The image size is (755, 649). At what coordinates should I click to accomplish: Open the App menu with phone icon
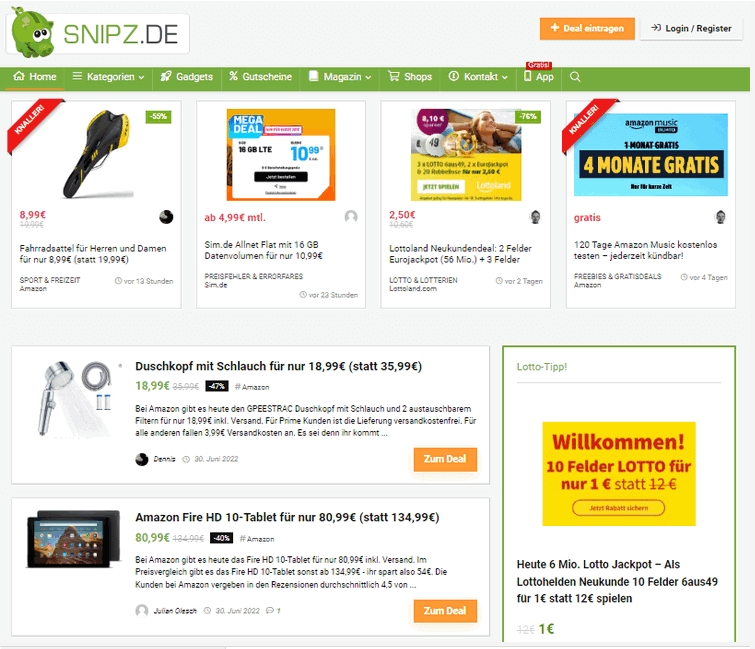(x=539, y=77)
